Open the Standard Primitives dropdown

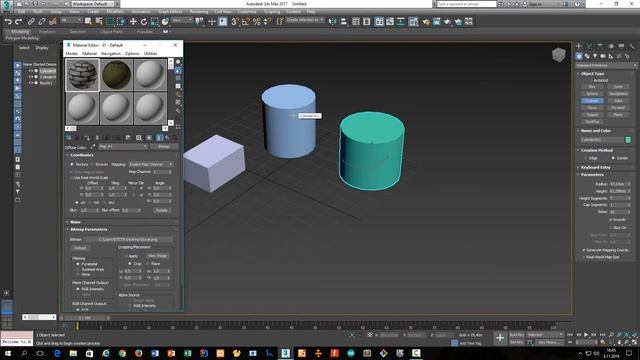[606, 65]
